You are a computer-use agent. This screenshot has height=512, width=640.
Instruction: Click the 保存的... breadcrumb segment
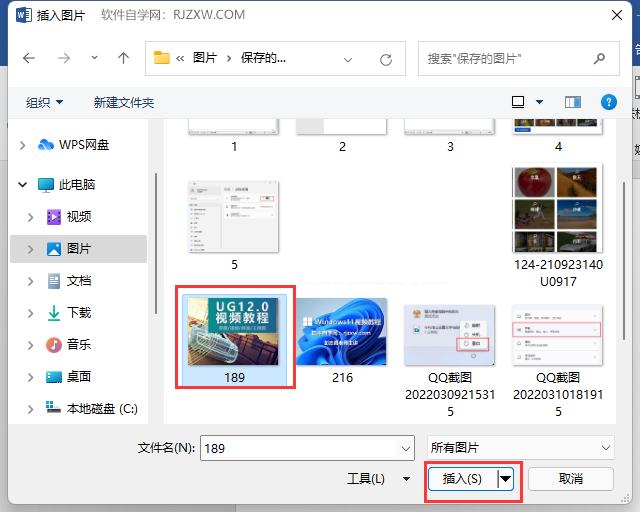tap(263, 58)
